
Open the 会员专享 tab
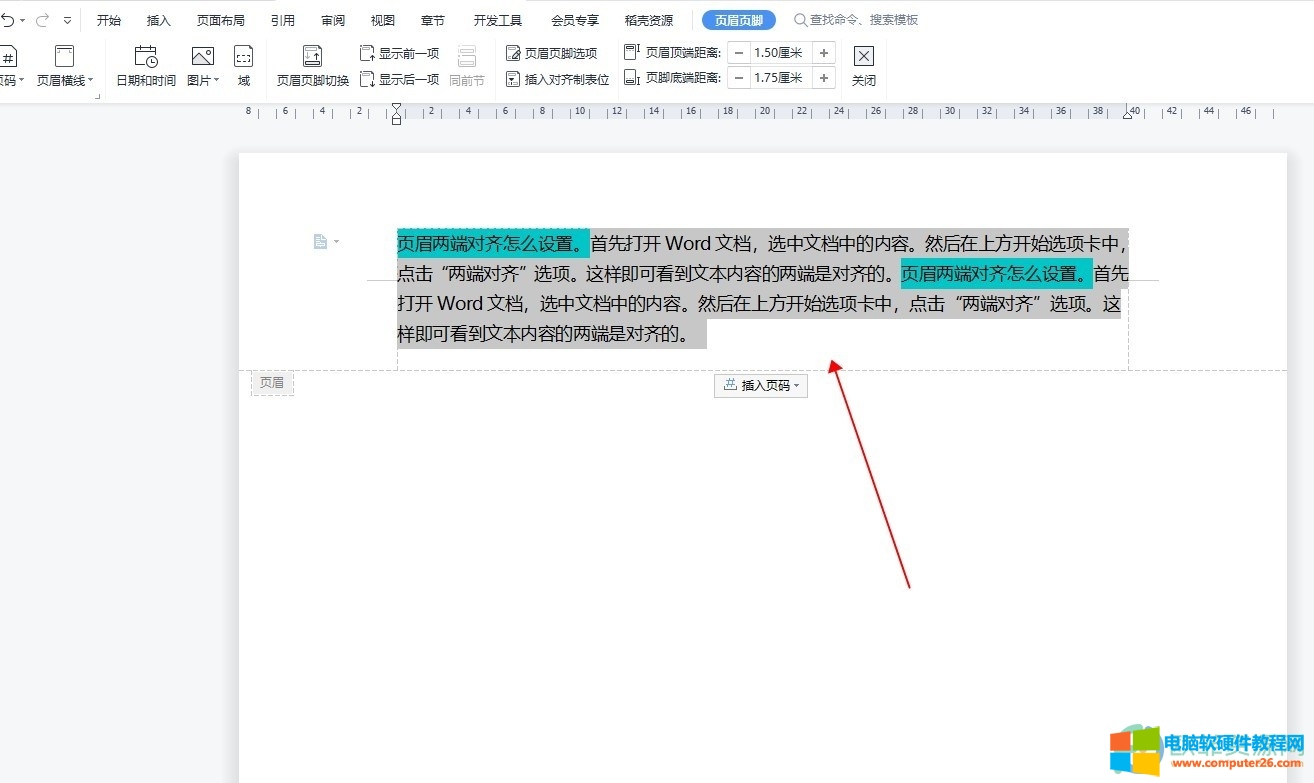[575, 20]
